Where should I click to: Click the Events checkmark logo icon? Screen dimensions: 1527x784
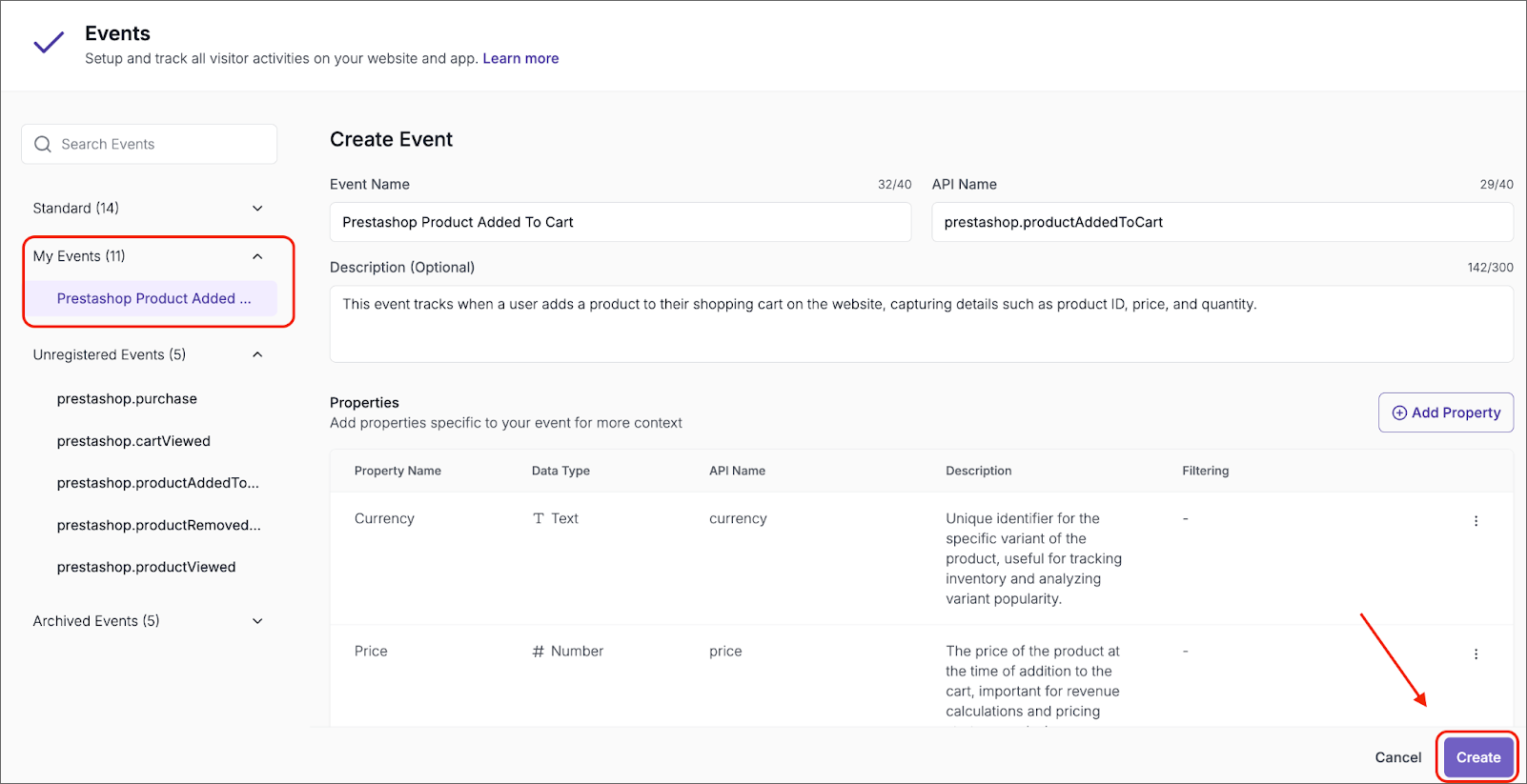click(x=49, y=44)
